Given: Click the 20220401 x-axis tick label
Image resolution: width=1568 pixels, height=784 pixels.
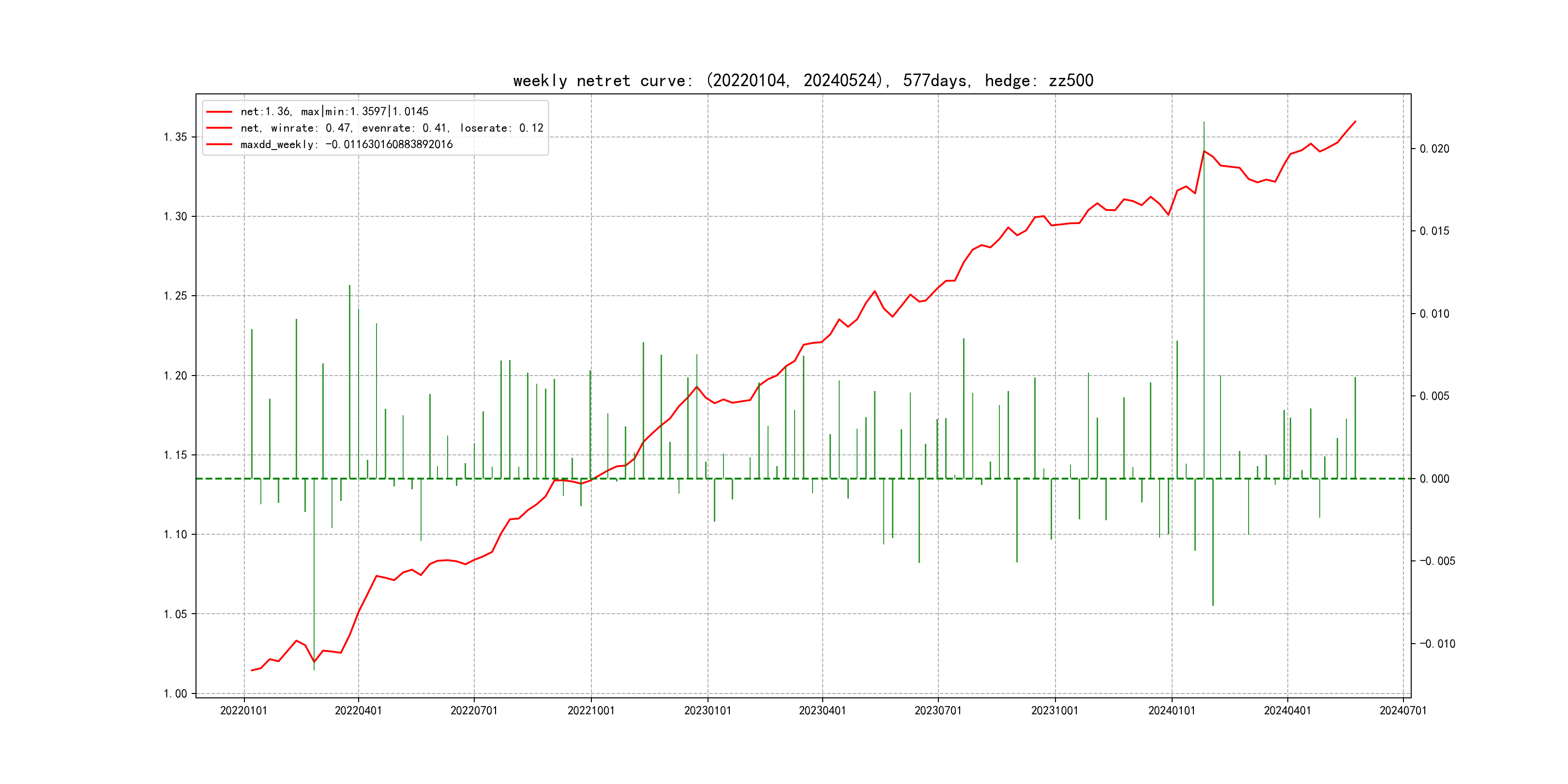Looking at the screenshot, I should pos(358,710).
